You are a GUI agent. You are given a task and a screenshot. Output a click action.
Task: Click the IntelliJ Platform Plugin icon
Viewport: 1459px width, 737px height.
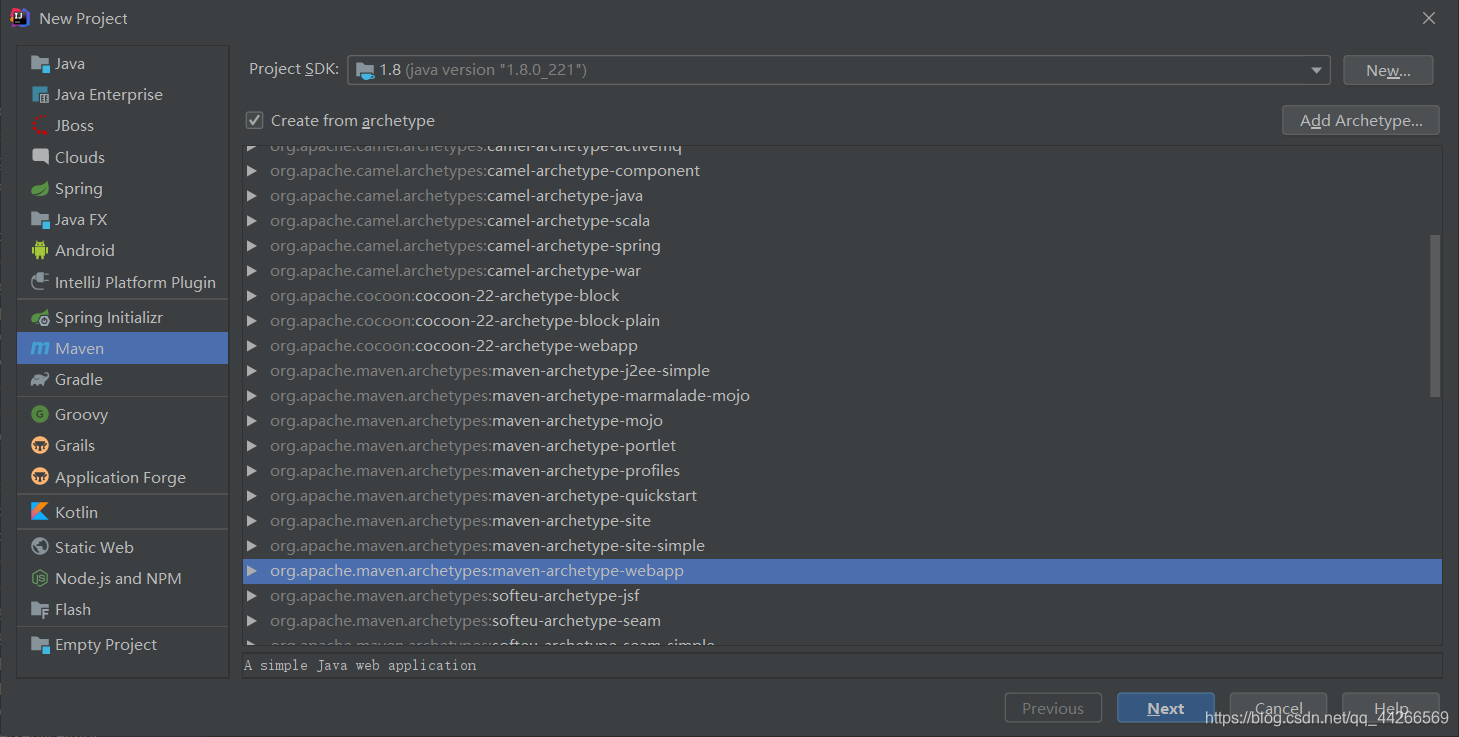[x=40, y=282]
